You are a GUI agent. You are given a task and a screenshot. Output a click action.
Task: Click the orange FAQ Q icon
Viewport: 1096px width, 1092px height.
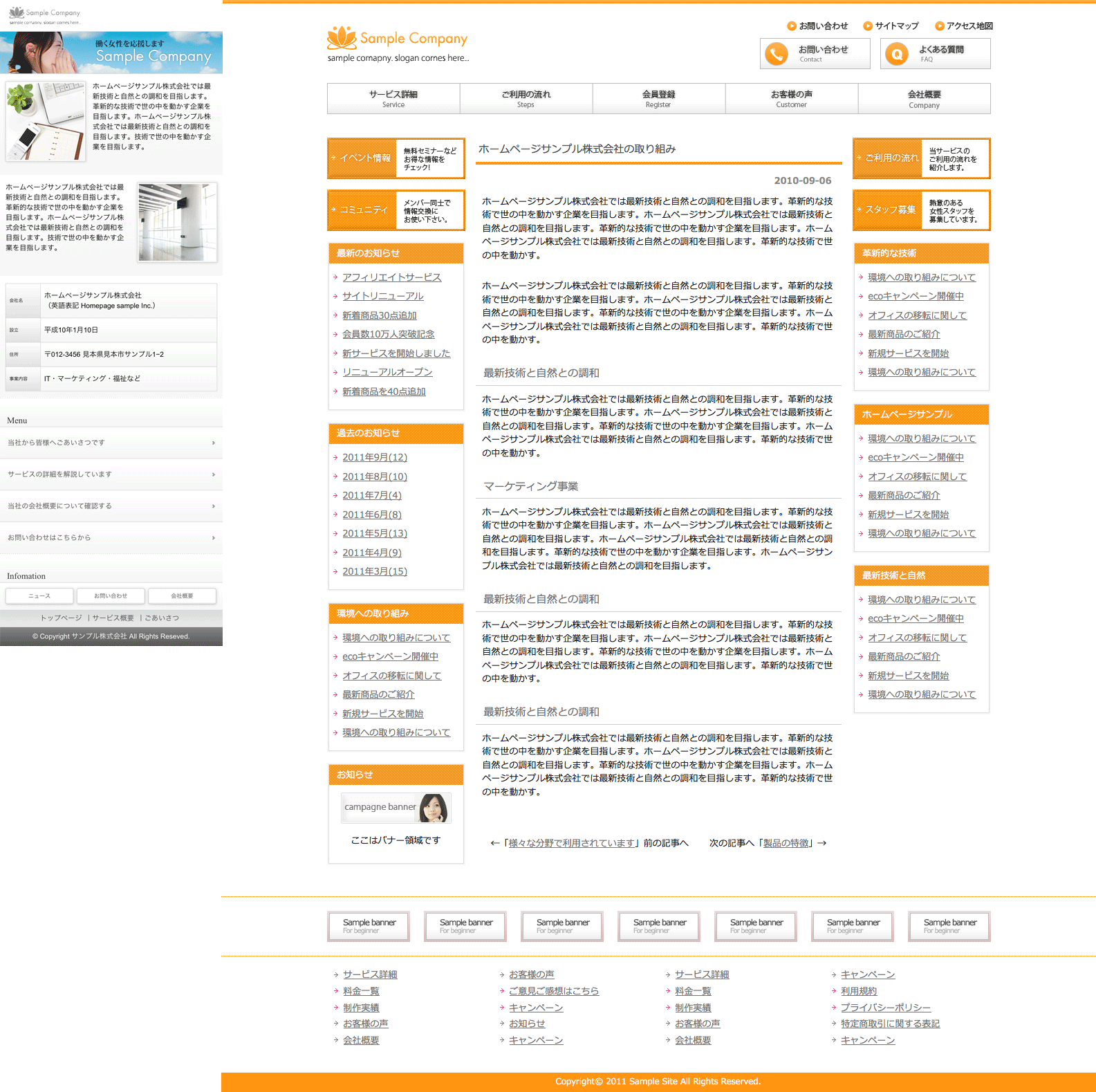tap(897, 54)
